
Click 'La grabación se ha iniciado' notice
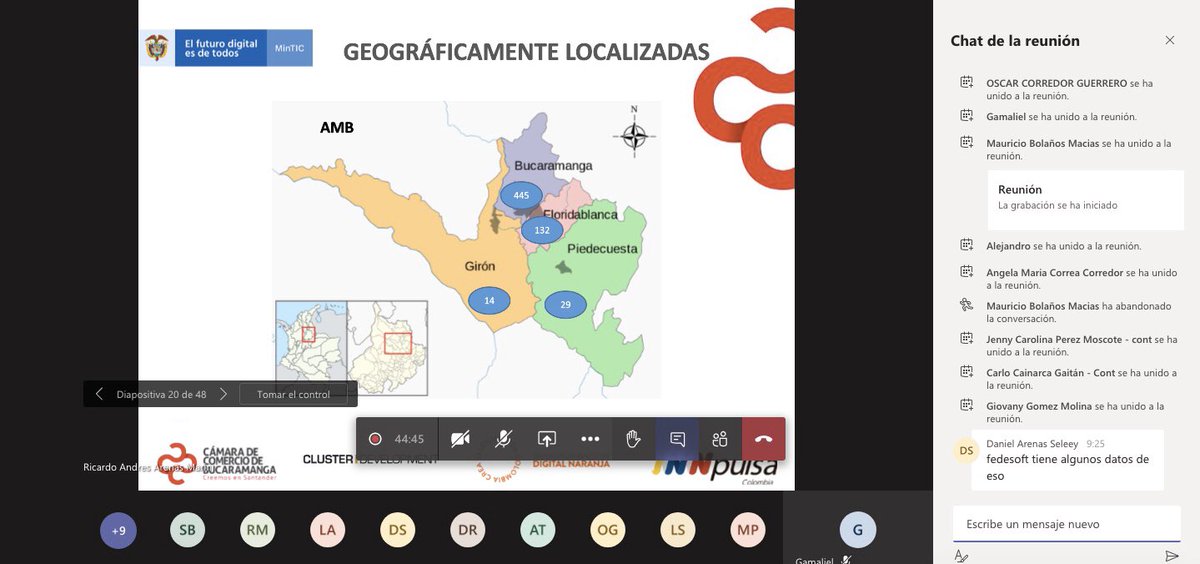[x=1057, y=205]
